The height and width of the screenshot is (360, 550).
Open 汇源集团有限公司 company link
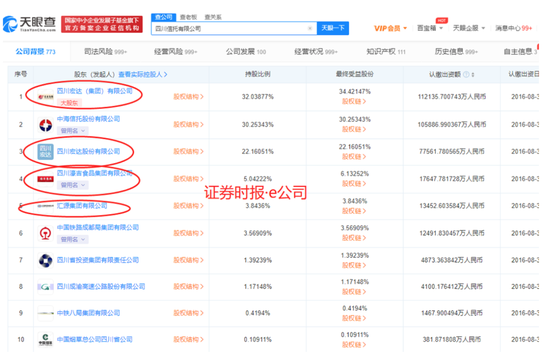pyautogui.click(x=82, y=206)
